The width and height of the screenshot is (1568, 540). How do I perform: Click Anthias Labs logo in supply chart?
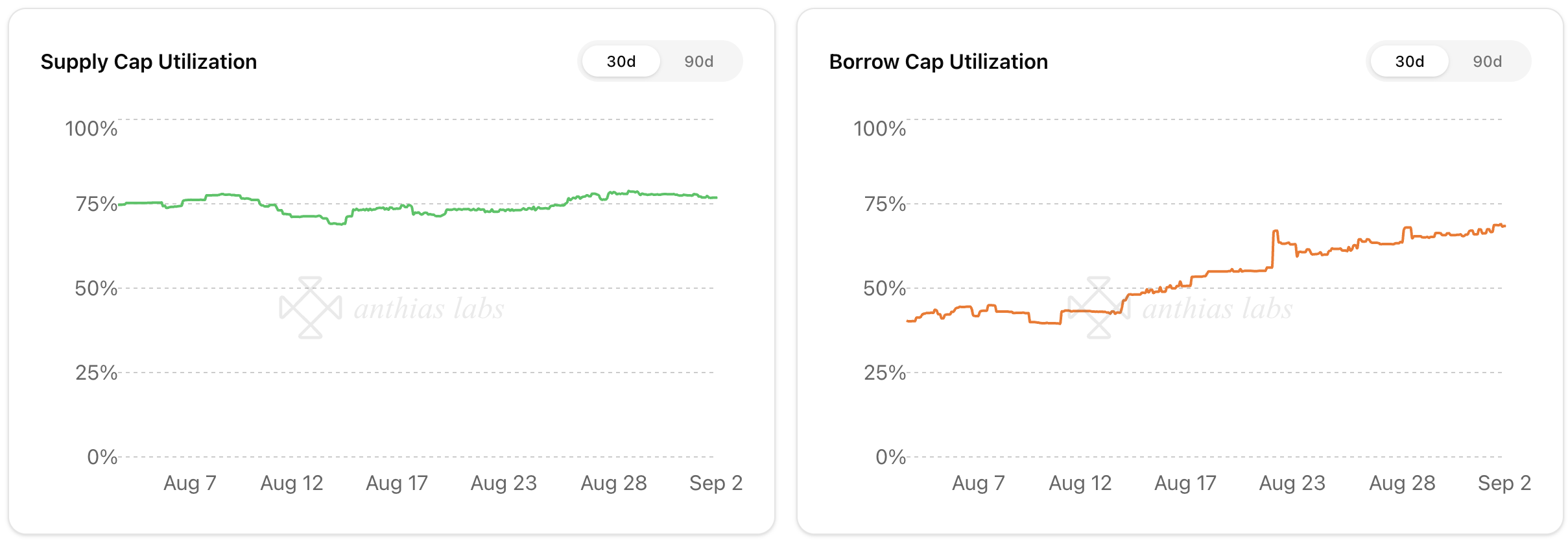(311, 308)
